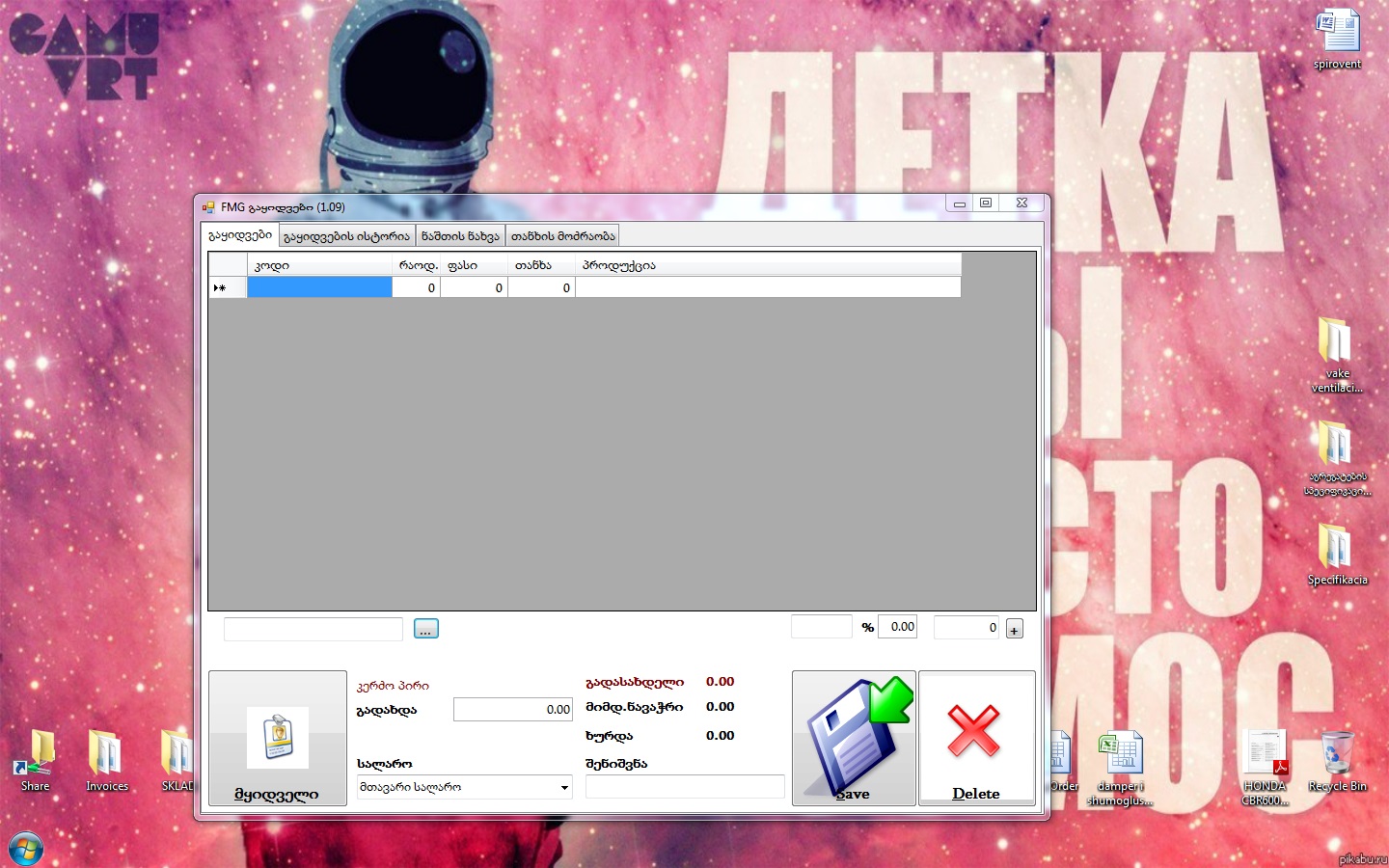Expand the სალარო cash register dropdown
The image size is (1389, 868).
click(x=564, y=788)
